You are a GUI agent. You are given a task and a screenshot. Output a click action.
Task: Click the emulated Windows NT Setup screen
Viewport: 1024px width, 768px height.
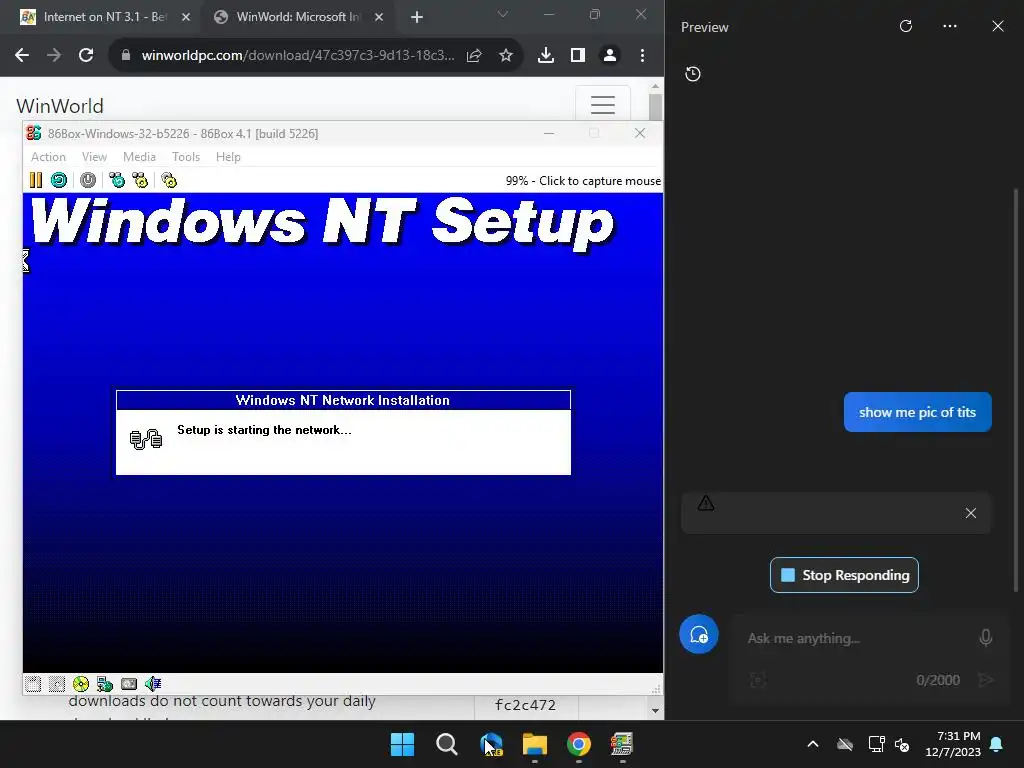(343, 432)
